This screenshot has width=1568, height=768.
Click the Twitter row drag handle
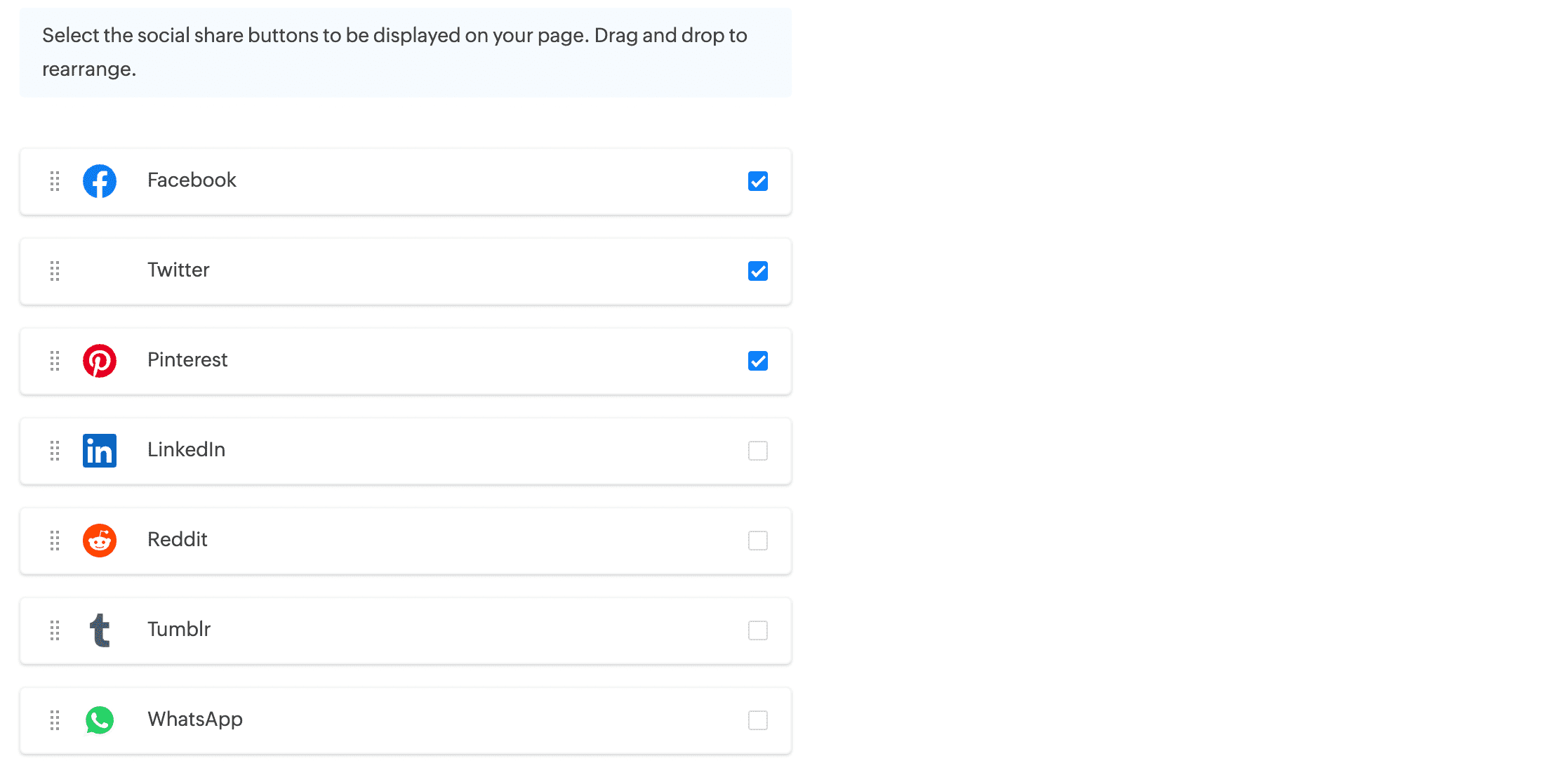(55, 271)
